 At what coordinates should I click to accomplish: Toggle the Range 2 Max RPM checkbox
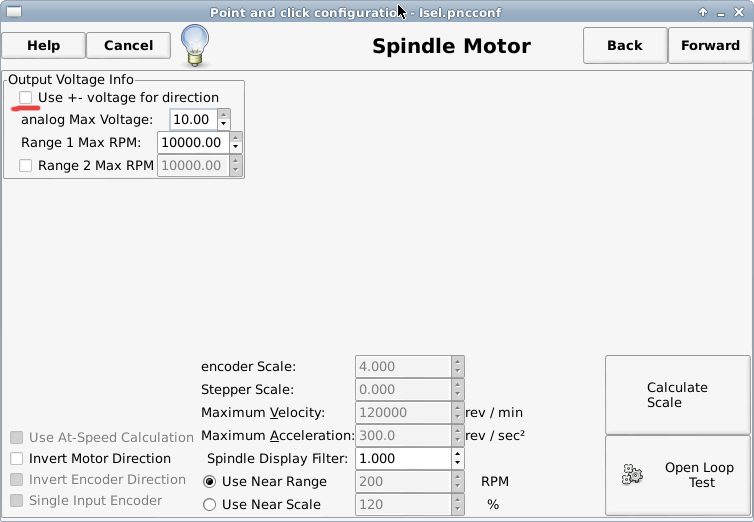pos(25,166)
